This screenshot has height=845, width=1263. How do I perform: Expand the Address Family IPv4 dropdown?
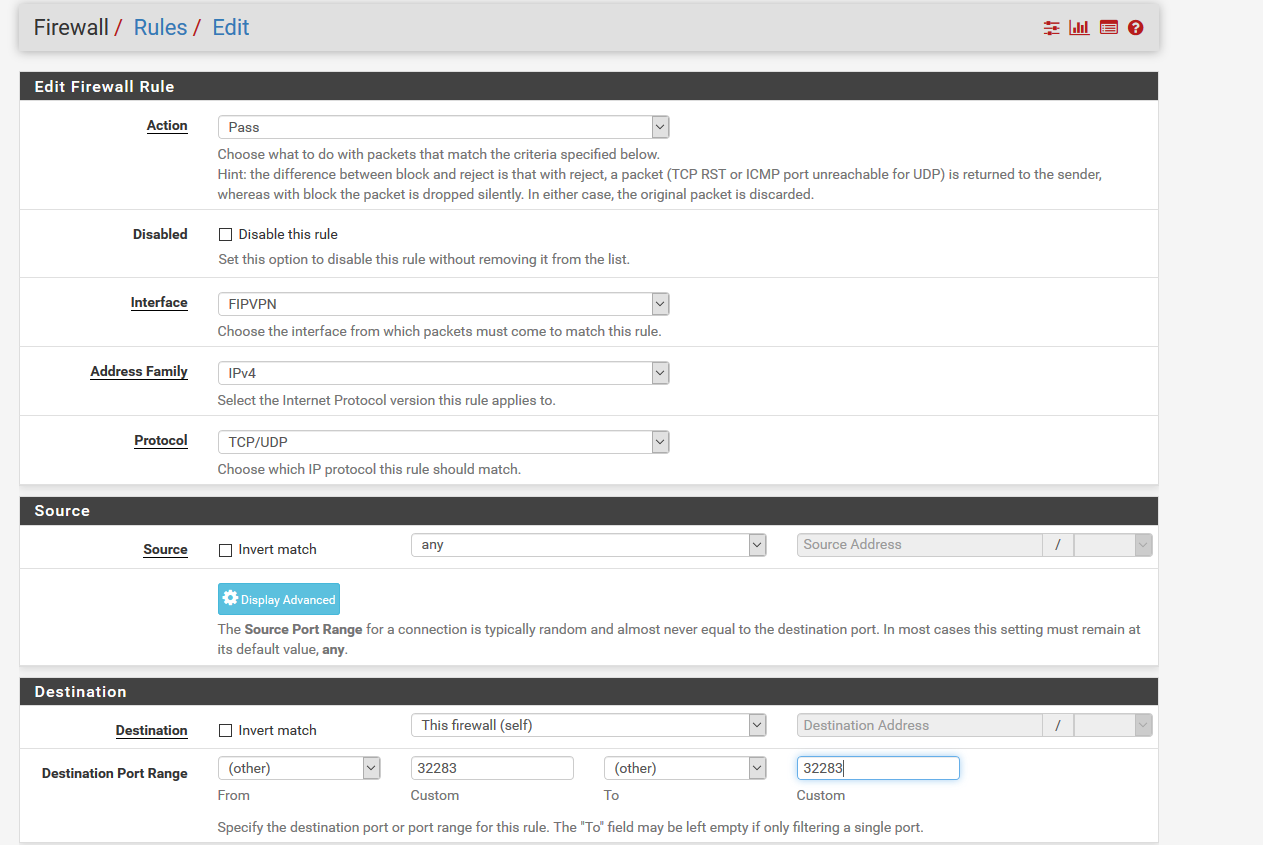click(443, 373)
